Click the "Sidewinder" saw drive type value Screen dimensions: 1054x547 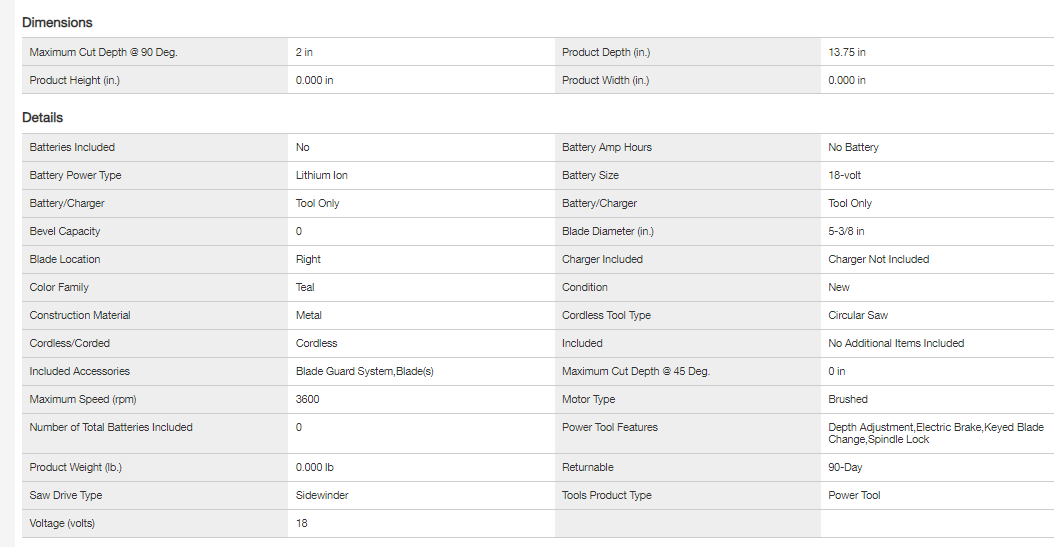tap(322, 495)
